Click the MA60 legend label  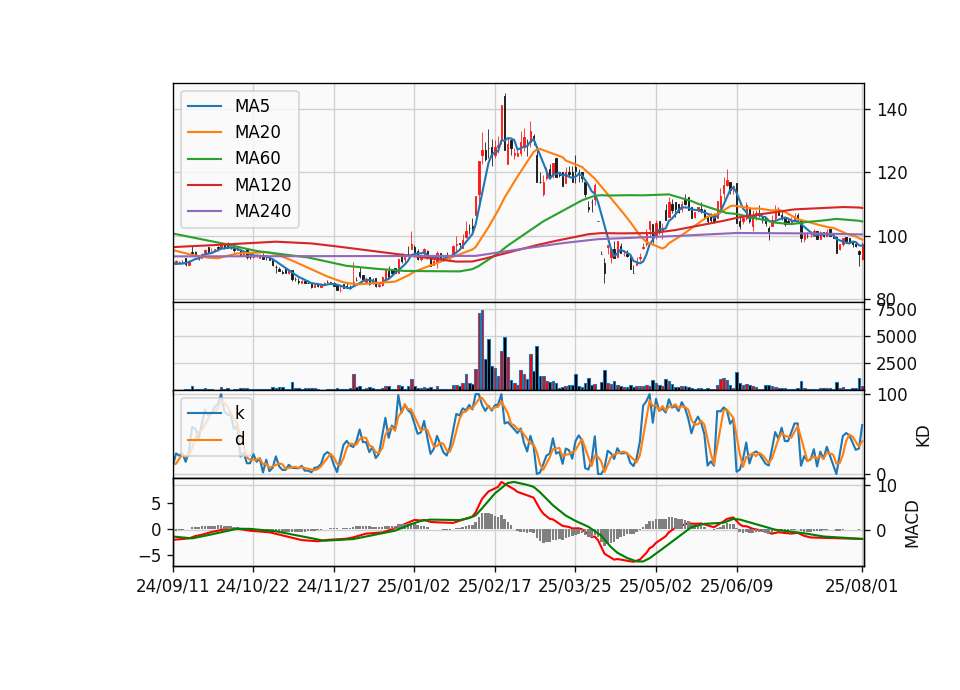[258, 159]
